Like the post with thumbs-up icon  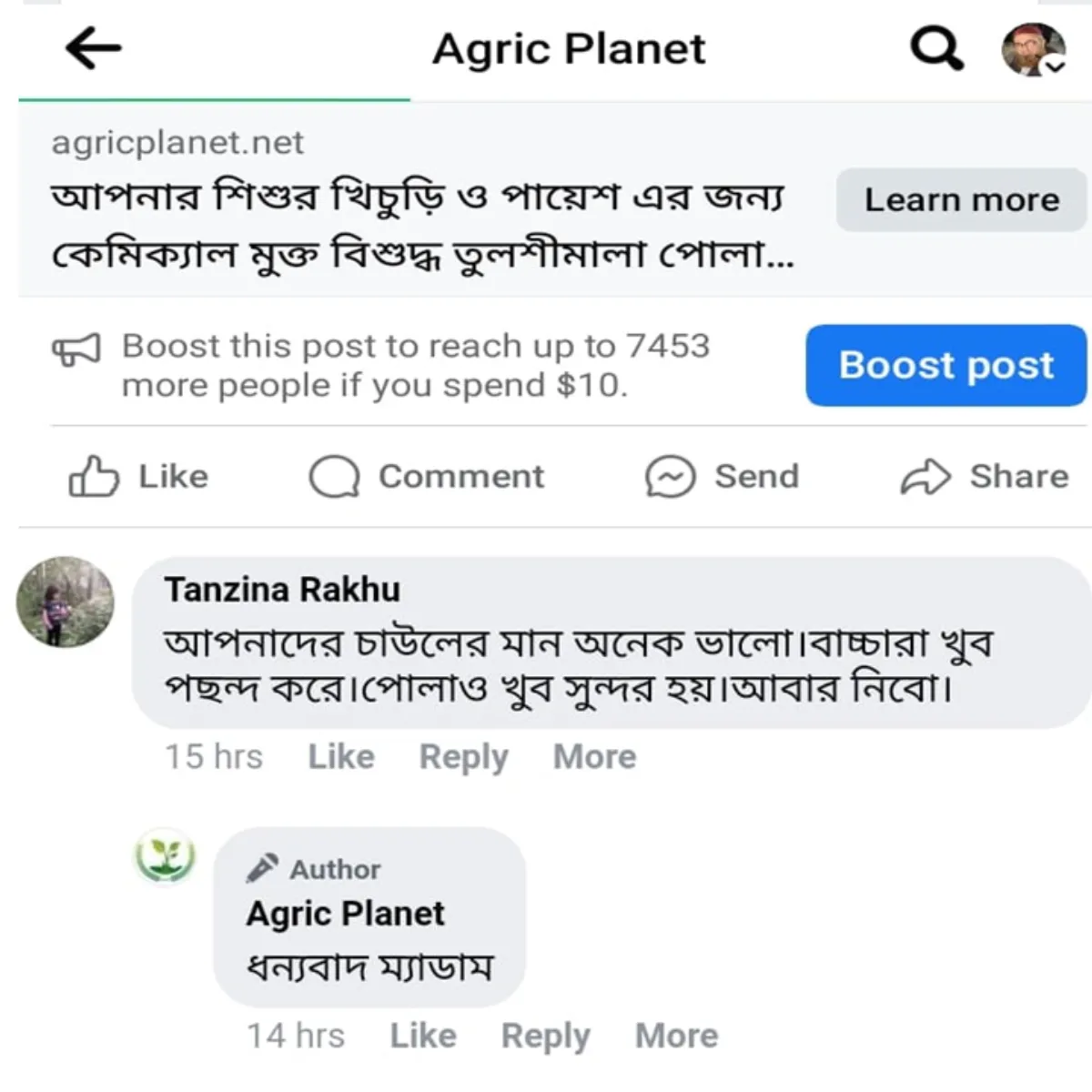[94, 477]
